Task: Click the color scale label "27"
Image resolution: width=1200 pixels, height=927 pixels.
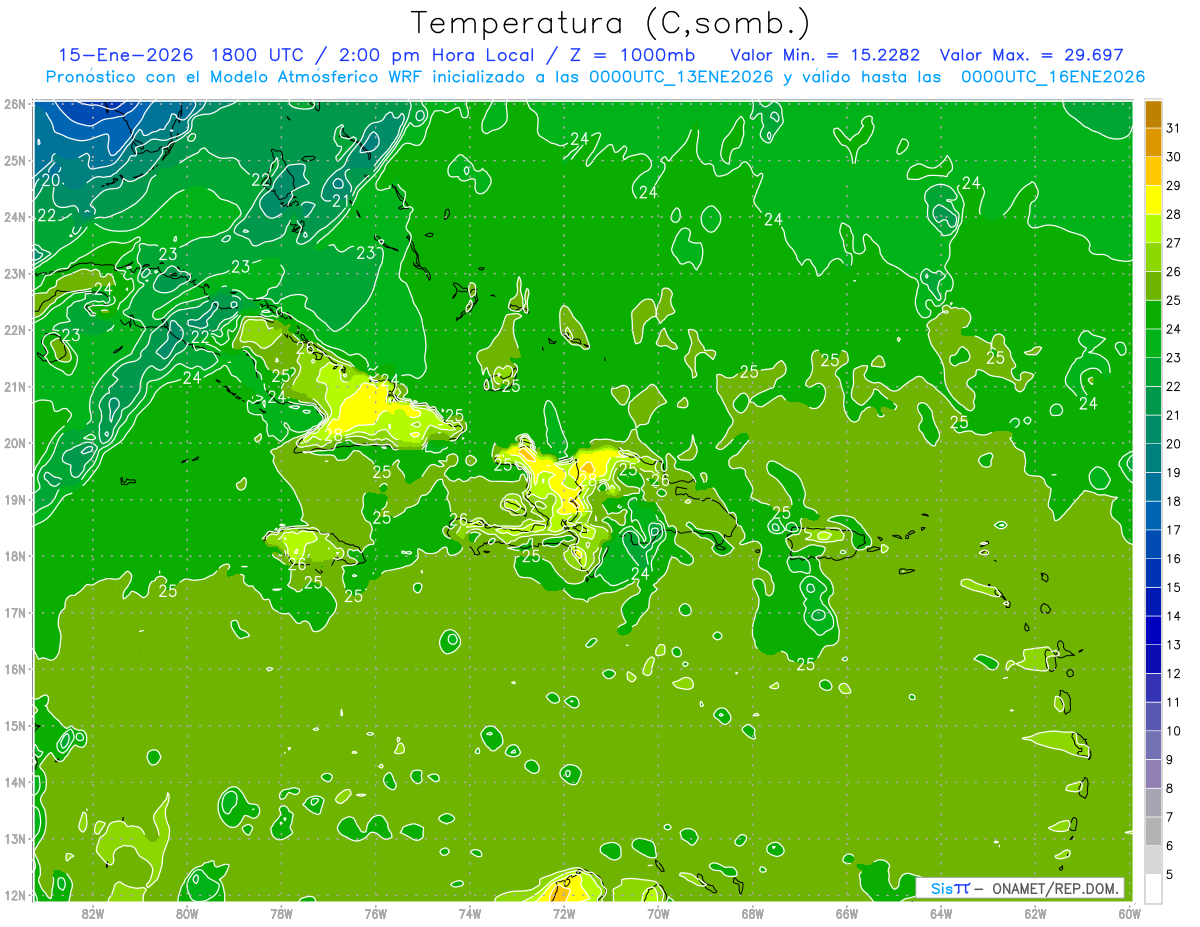Action: [x=1173, y=243]
